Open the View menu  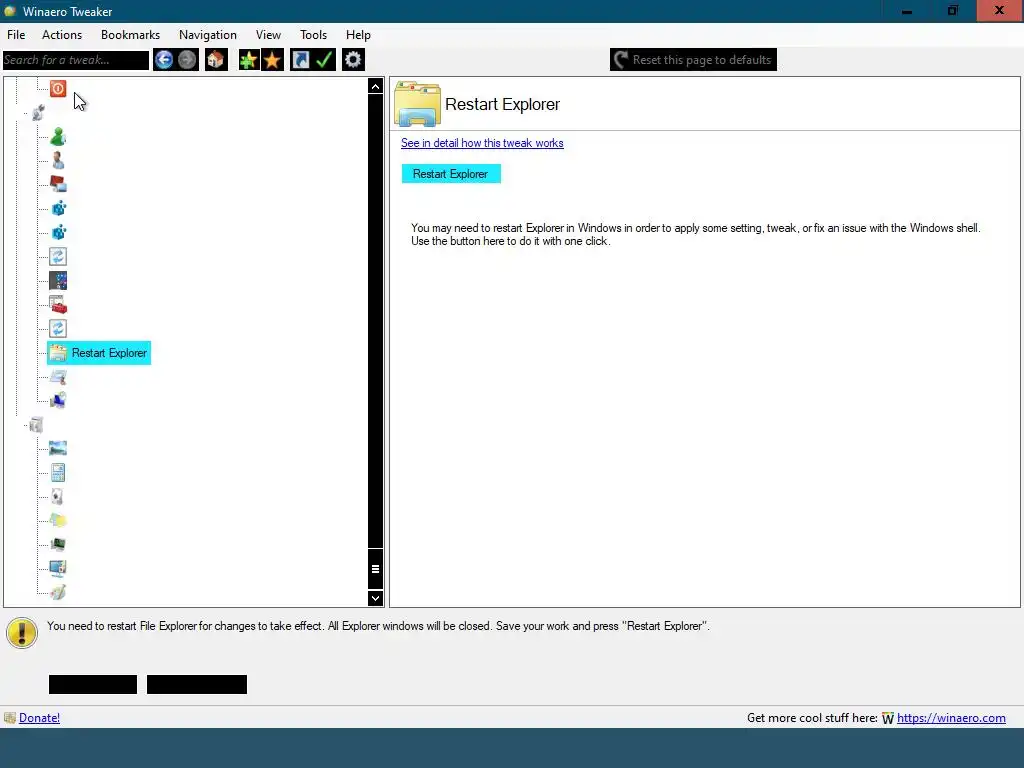pos(268,35)
